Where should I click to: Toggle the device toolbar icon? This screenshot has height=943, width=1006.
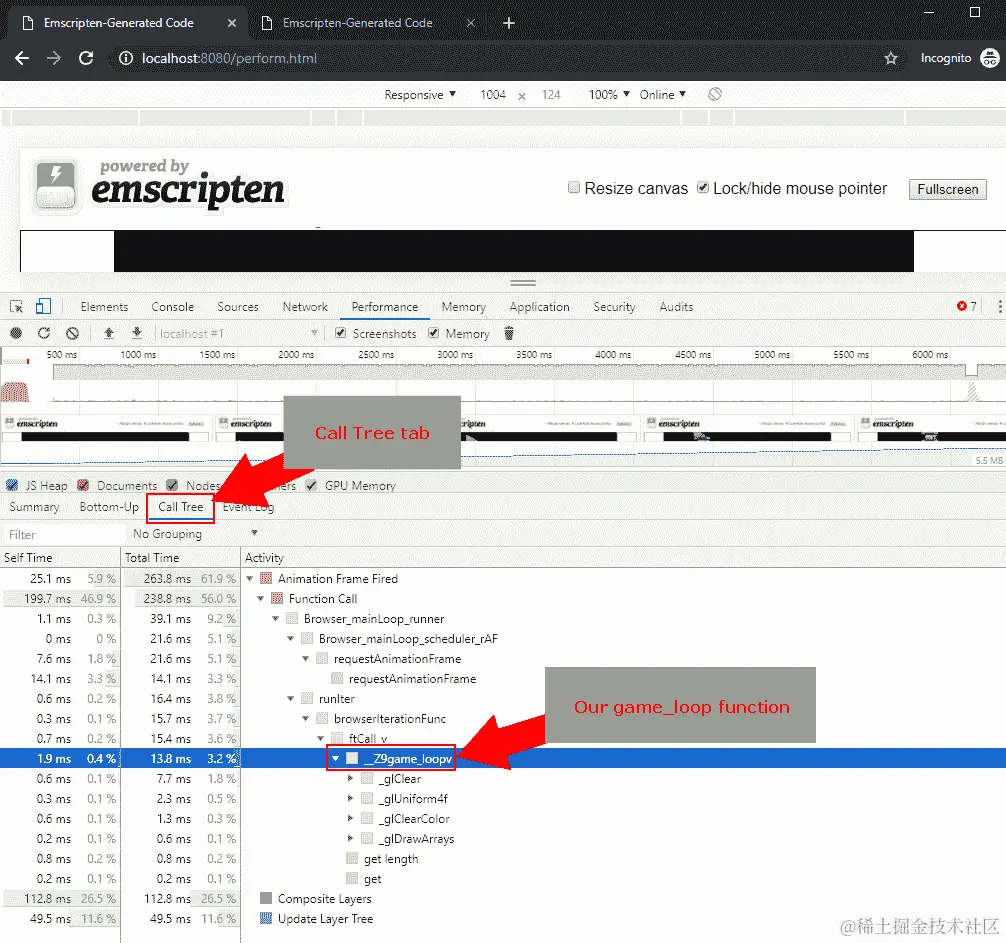pyautogui.click(x=43, y=307)
